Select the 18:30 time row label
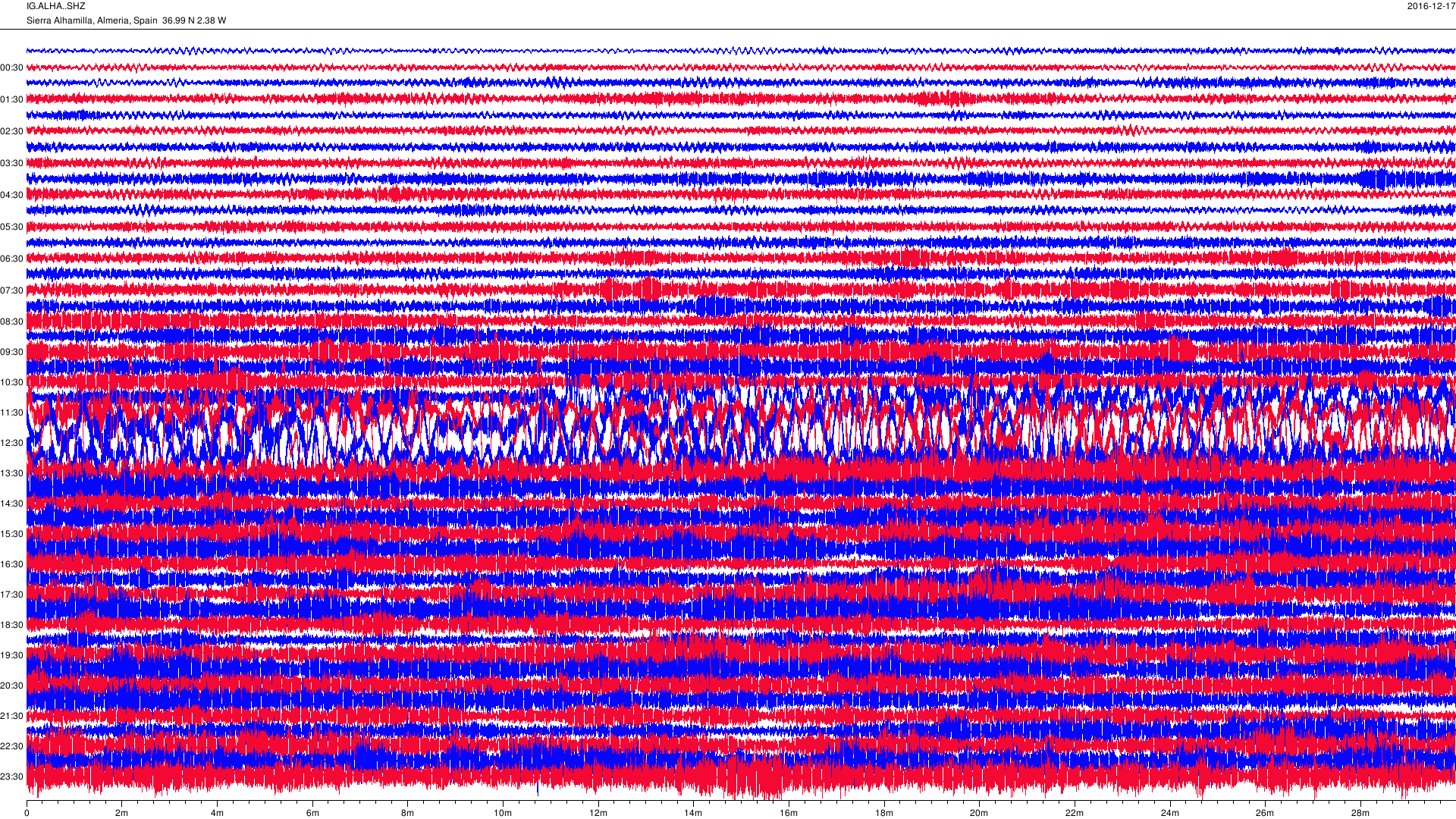 12,625
